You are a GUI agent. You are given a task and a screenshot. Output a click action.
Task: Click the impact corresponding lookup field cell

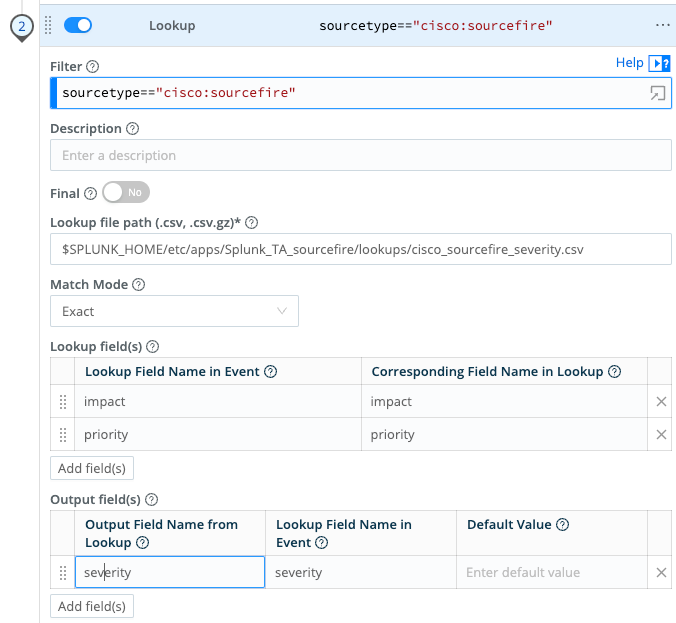[x=504, y=401]
